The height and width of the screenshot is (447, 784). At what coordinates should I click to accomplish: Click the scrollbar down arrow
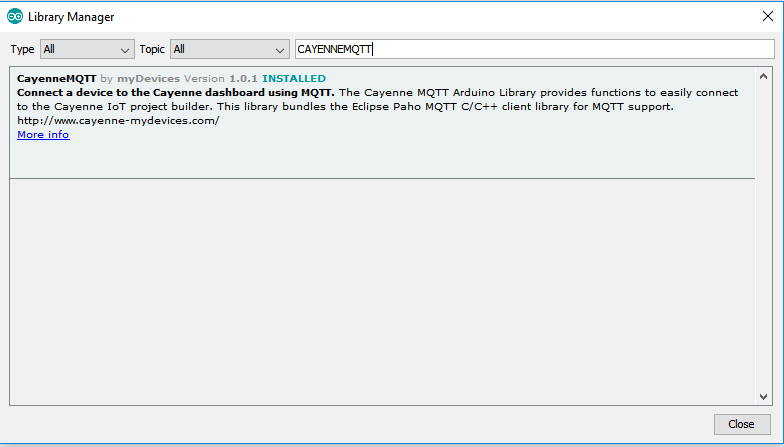pos(763,396)
